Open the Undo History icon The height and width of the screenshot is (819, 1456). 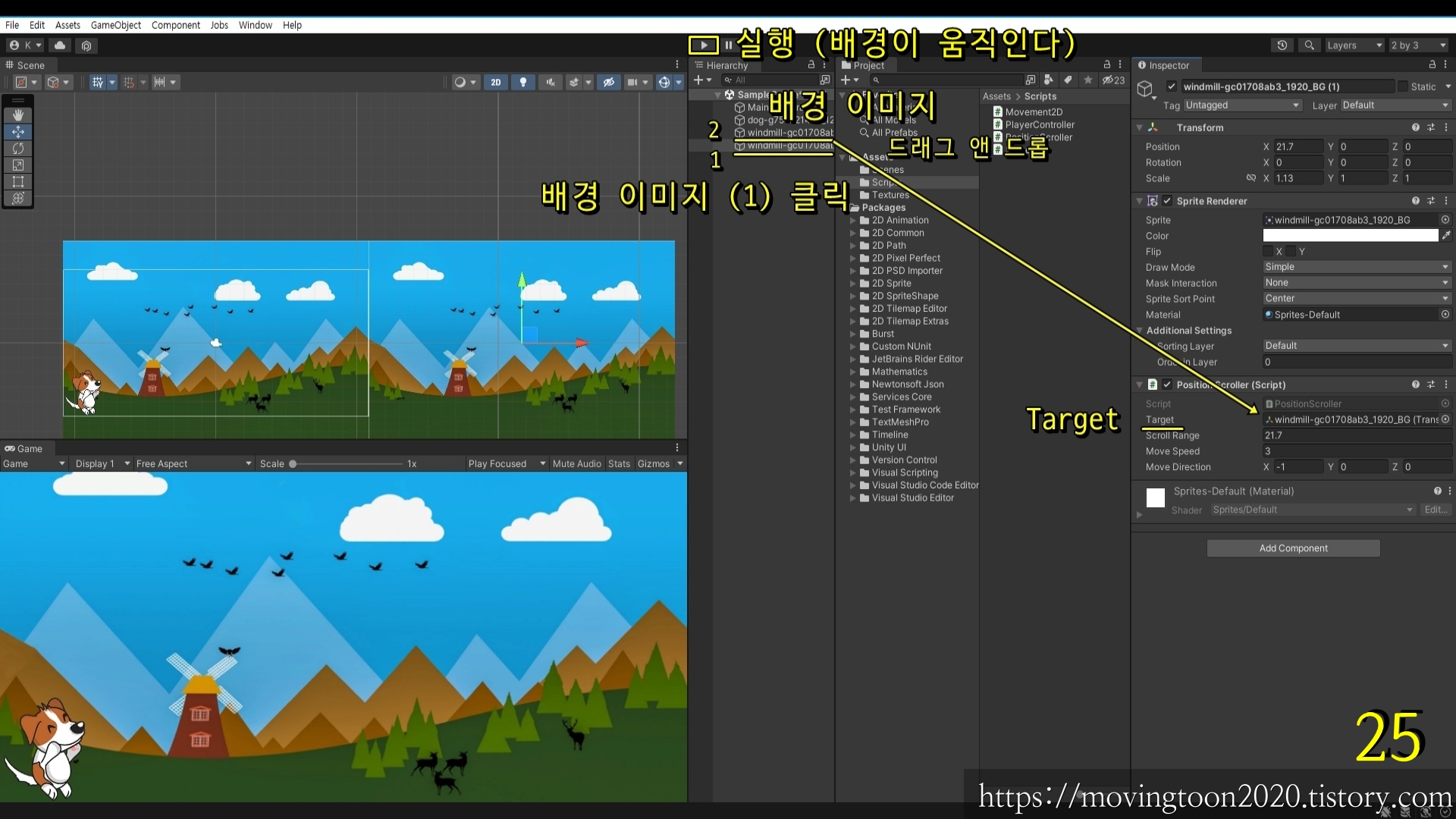tap(1282, 45)
